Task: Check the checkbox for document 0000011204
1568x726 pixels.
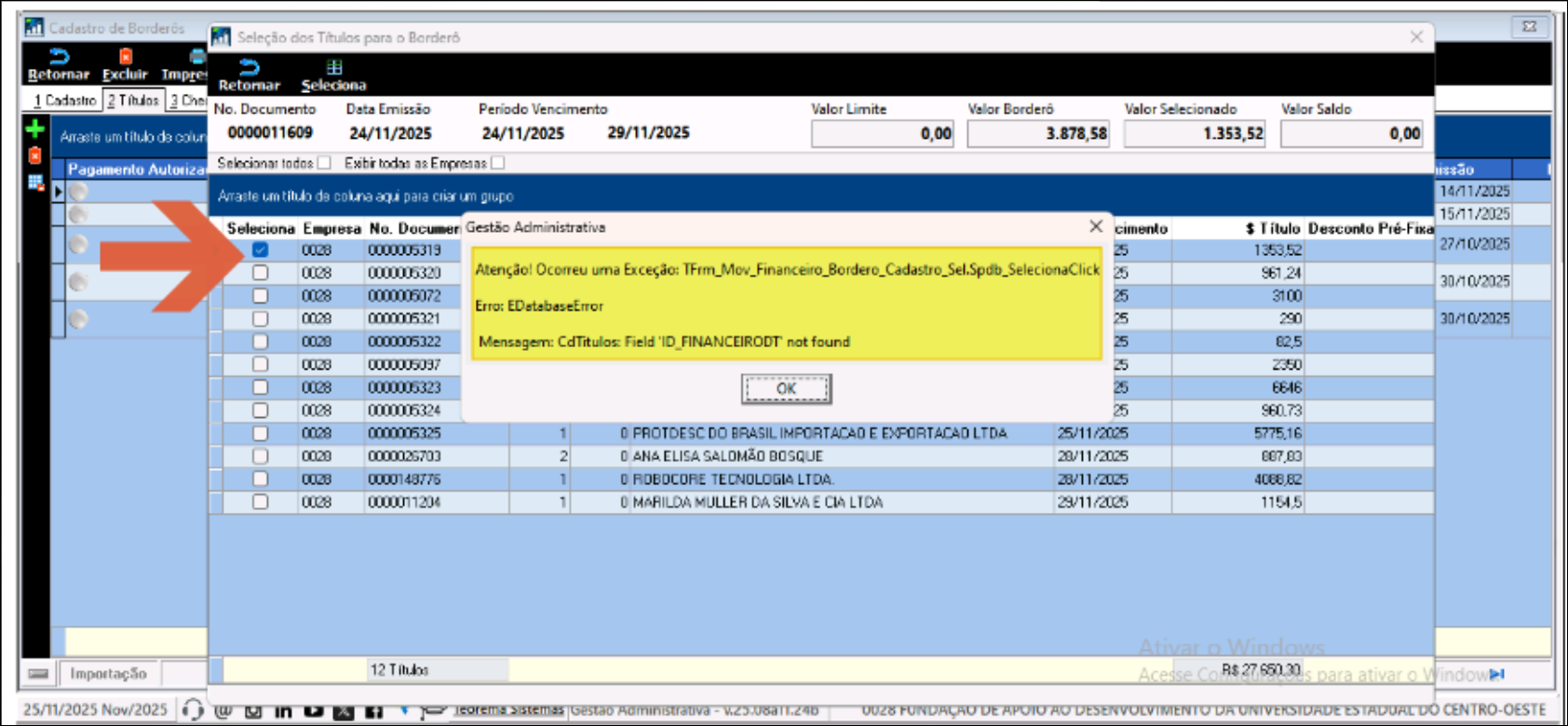Action: point(260,502)
